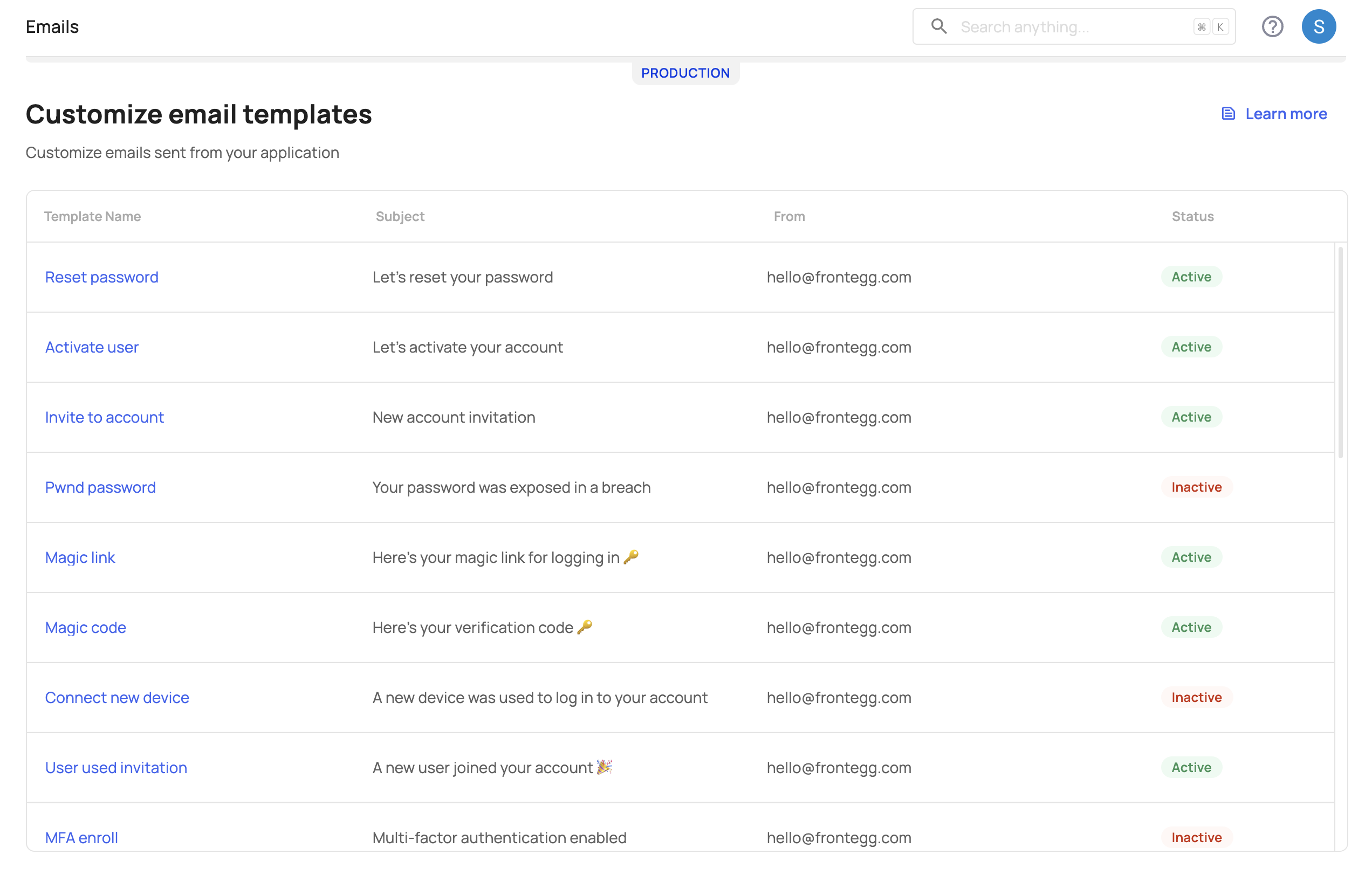Click the search icon to search
Viewport: 1372px width, 882px height.
click(939, 26)
